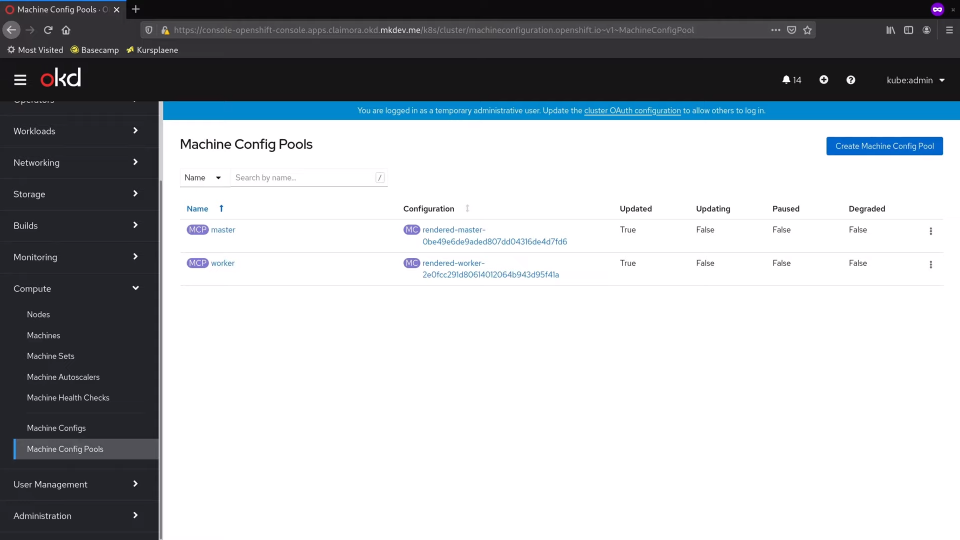Open a new browser tab
Viewport: 960px width, 540px height.
[x=136, y=9]
